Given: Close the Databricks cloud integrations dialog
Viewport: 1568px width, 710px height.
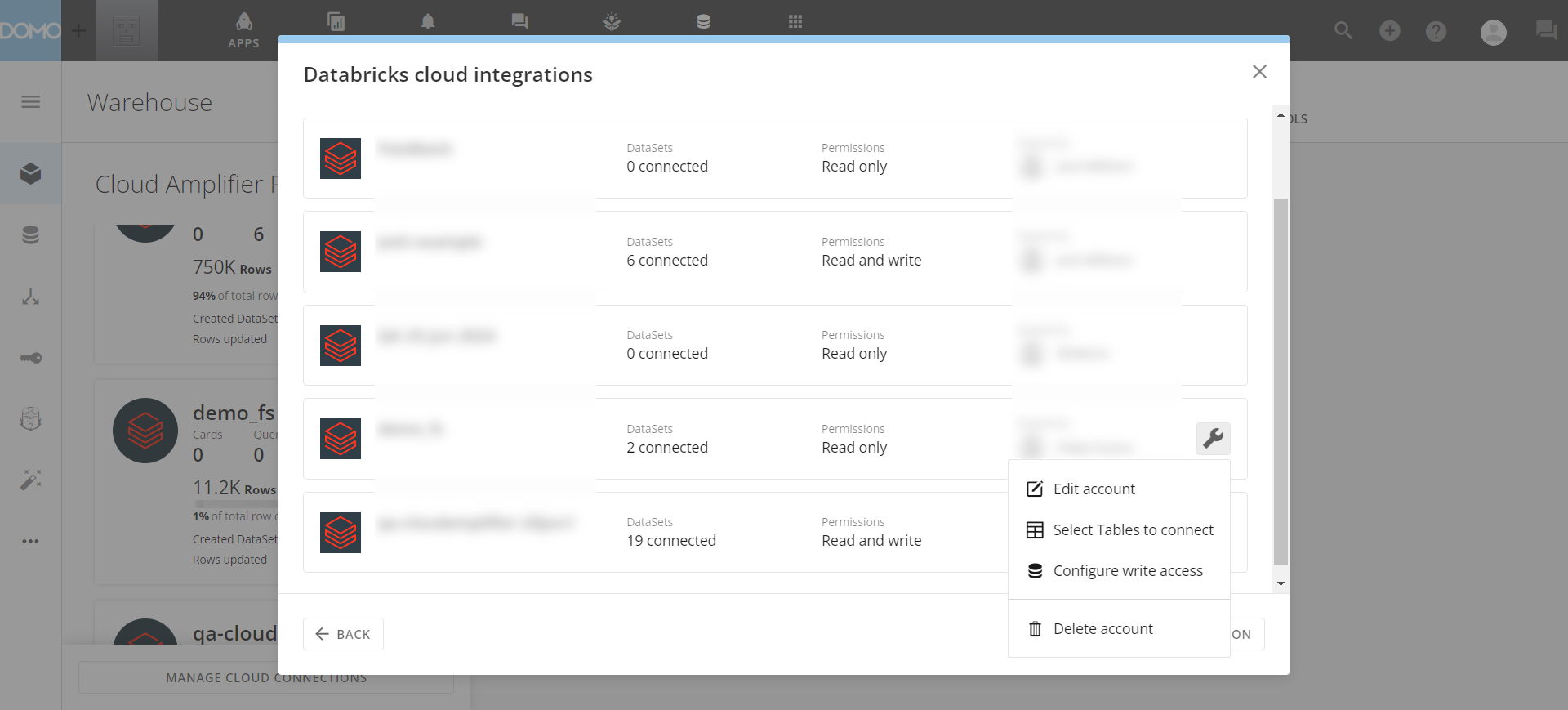Looking at the screenshot, I should 1259,72.
